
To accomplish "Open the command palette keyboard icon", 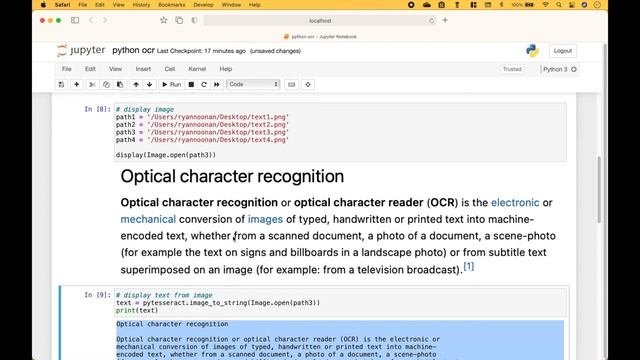I will (291, 84).
